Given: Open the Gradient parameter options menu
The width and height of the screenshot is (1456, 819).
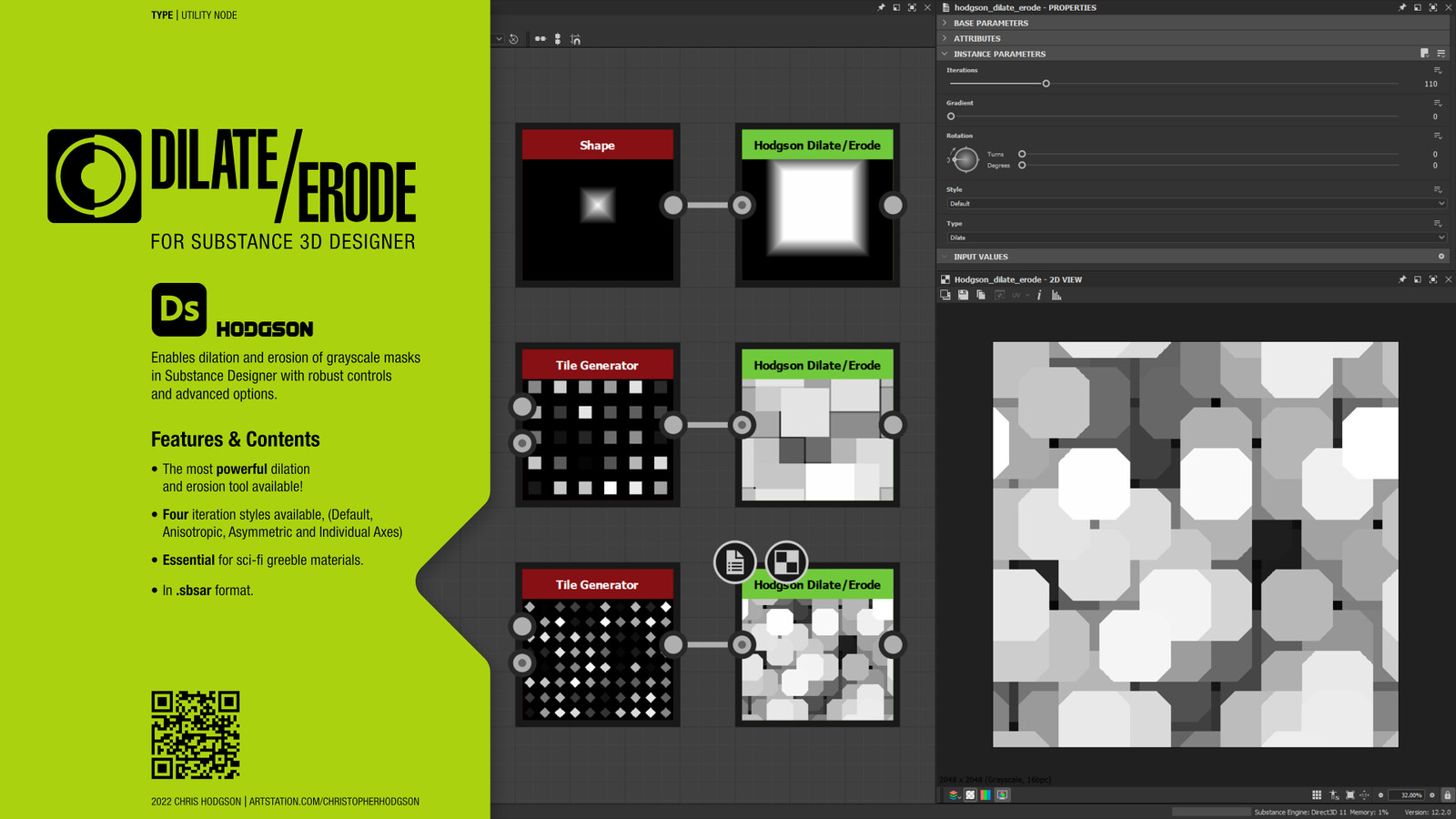Looking at the screenshot, I should 1438,103.
